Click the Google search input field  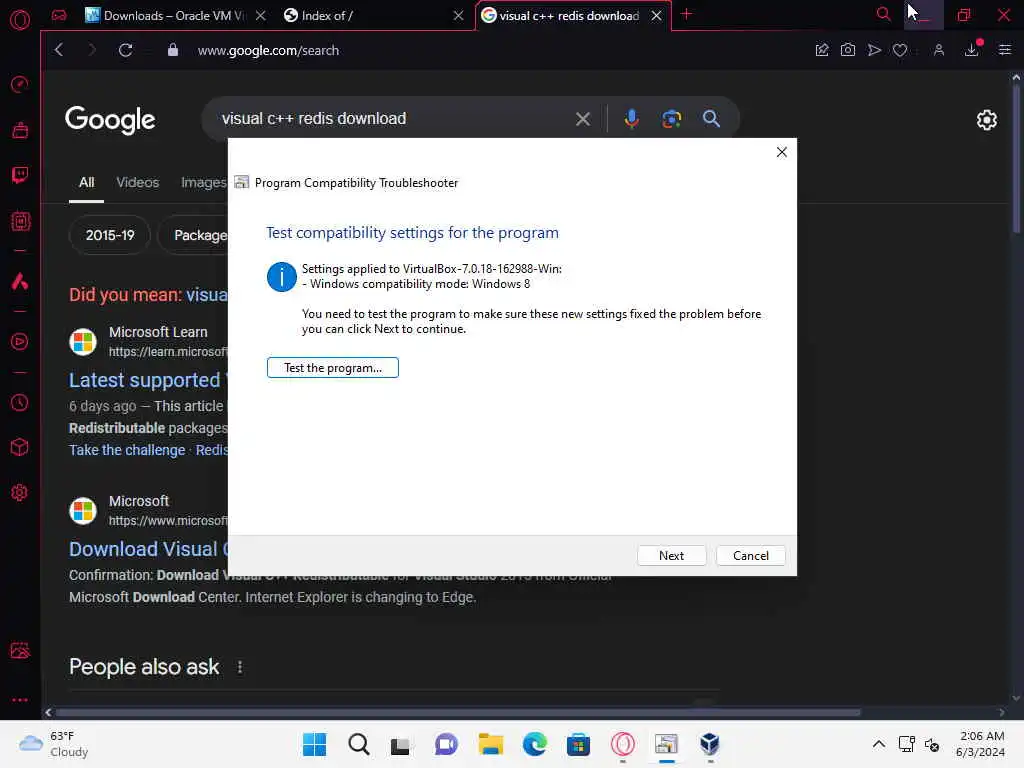tap(392, 119)
